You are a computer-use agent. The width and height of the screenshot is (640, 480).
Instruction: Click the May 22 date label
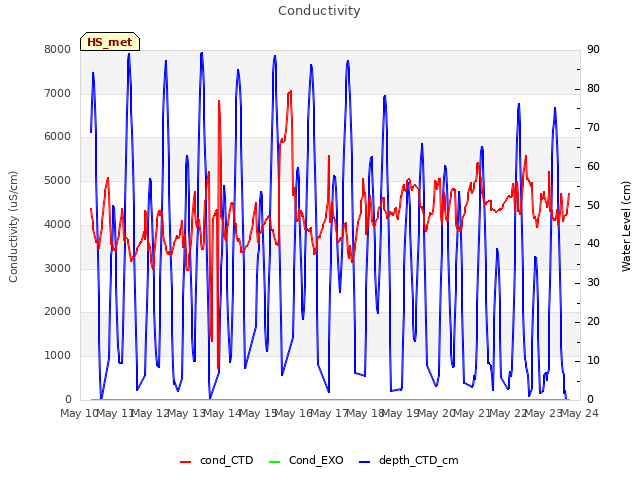click(x=509, y=413)
